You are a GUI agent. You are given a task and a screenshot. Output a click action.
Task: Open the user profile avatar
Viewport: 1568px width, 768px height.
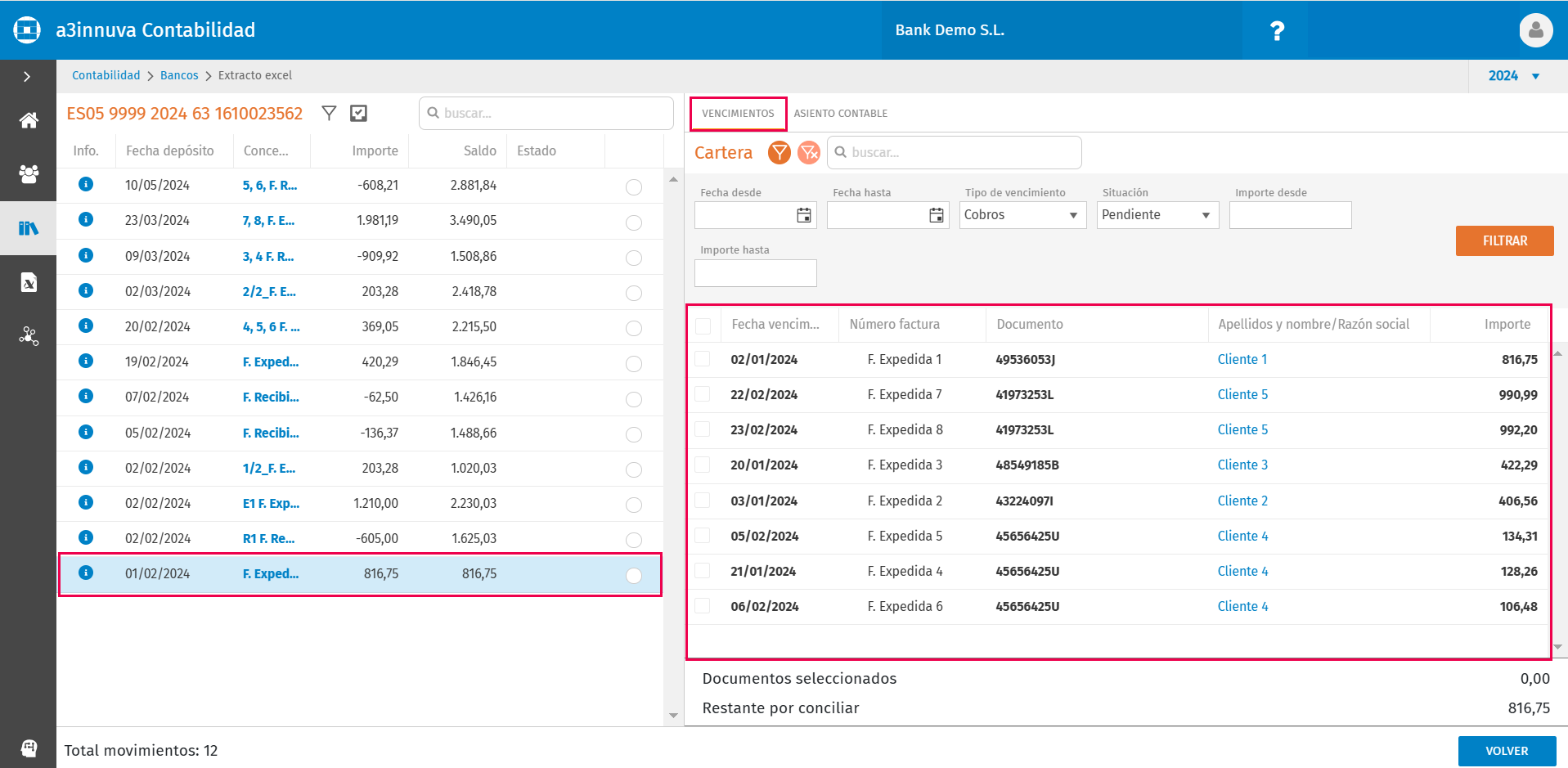click(1535, 30)
